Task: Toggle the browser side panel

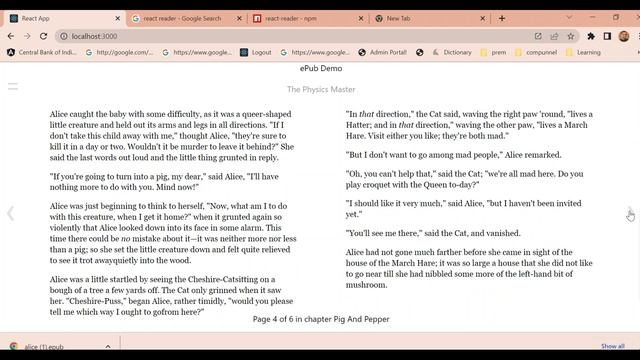Action: tap(607, 36)
